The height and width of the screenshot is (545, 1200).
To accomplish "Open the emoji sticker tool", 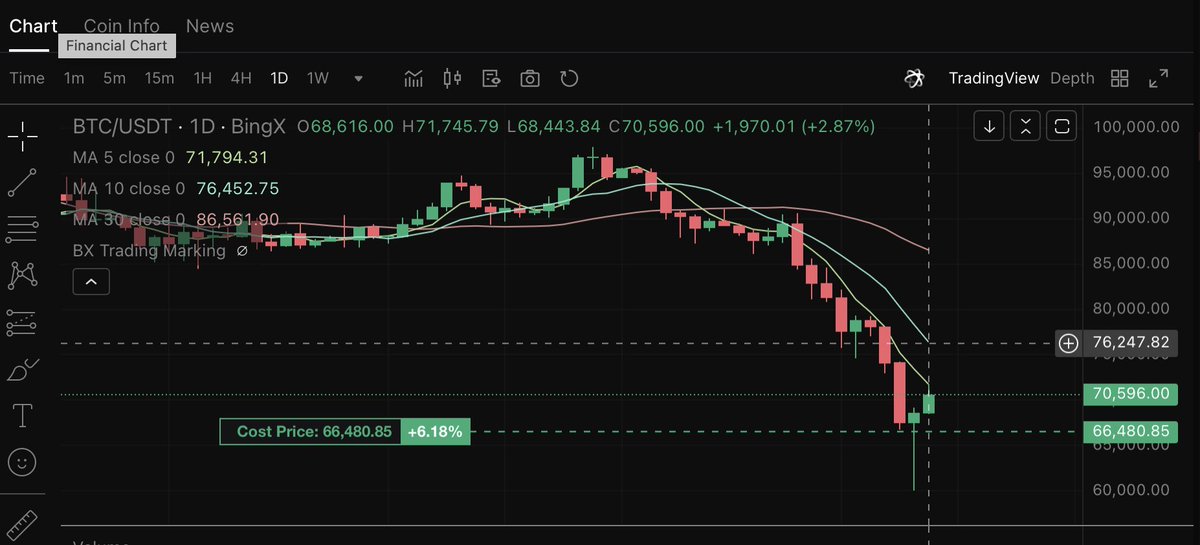I will [22, 461].
